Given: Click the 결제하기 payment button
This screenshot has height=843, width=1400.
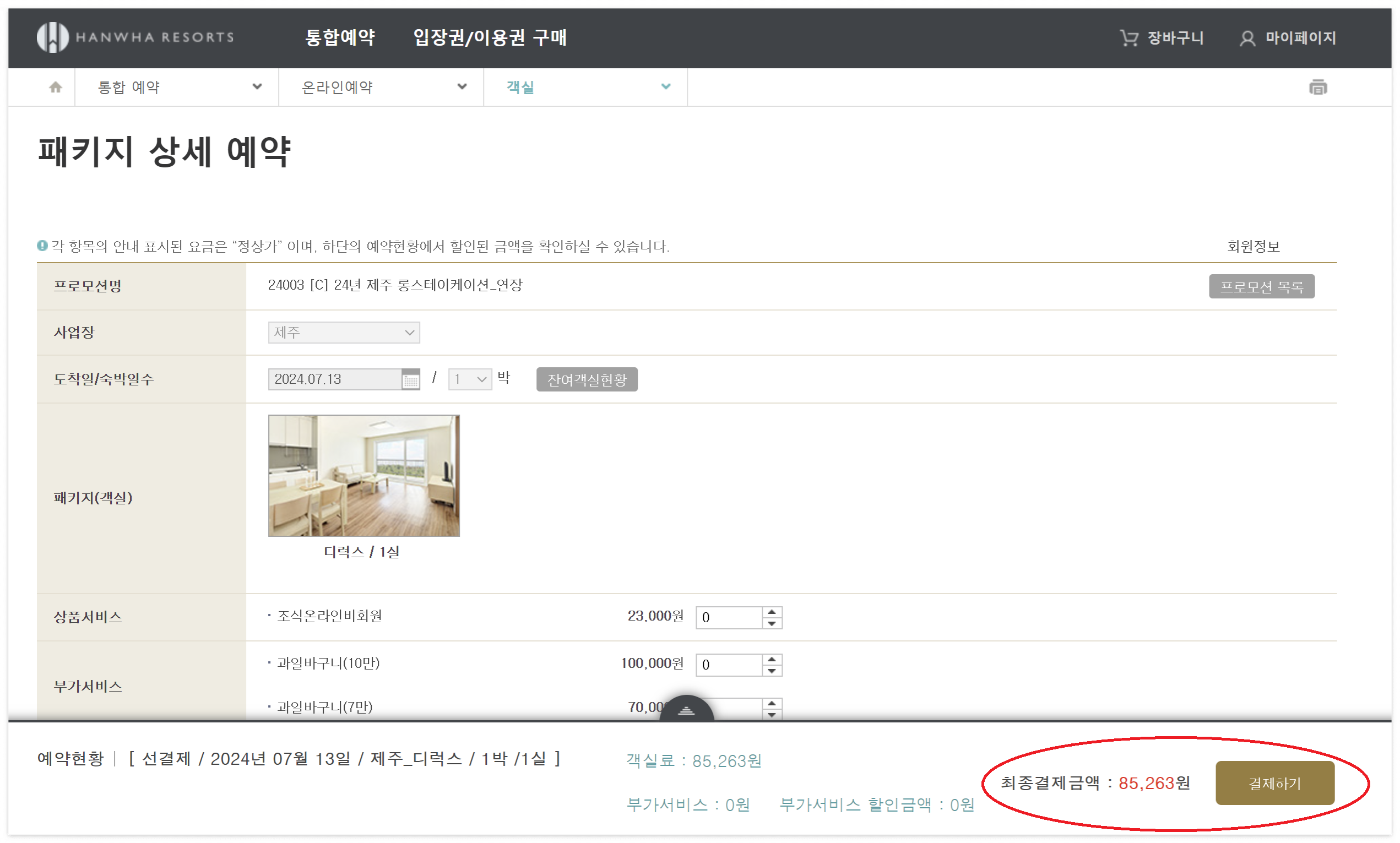Looking at the screenshot, I should coord(1274,784).
